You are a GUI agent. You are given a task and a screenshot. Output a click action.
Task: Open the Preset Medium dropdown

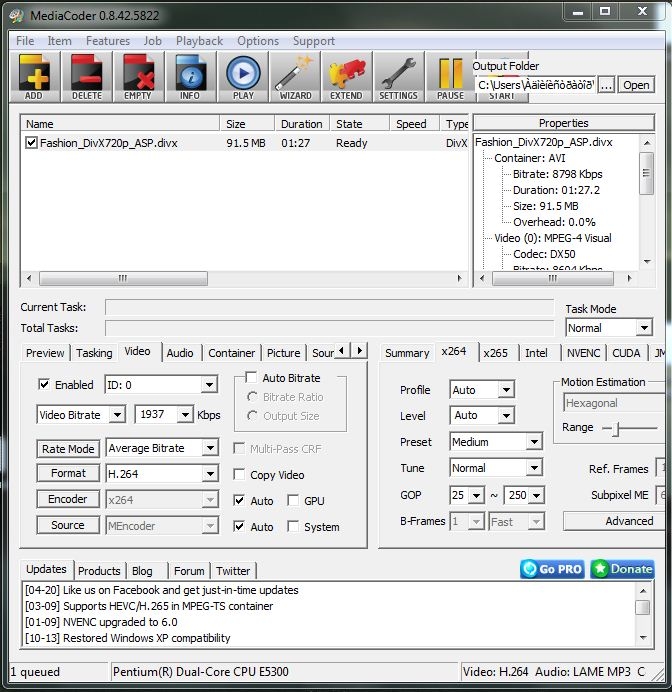click(x=496, y=442)
